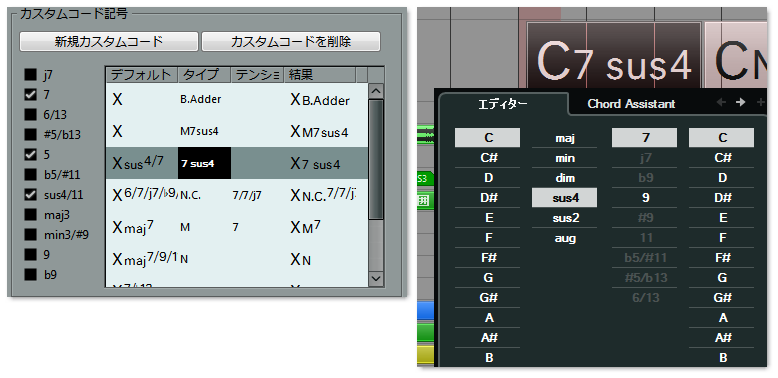
Task: Tick the 6/13 checkbox
Action: coord(31,115)
